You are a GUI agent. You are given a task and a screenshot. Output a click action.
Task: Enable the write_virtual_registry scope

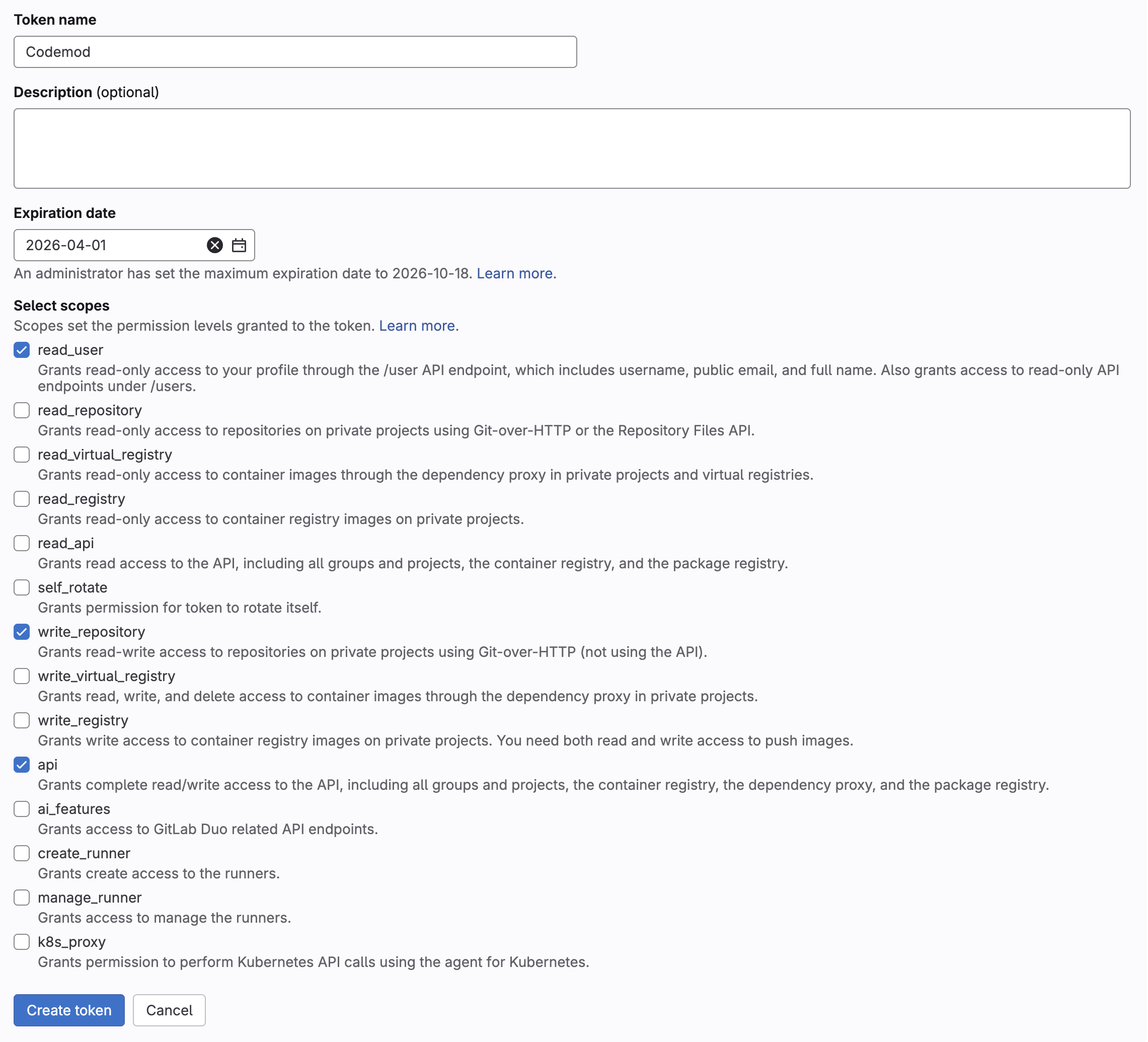tap(22, 676)
